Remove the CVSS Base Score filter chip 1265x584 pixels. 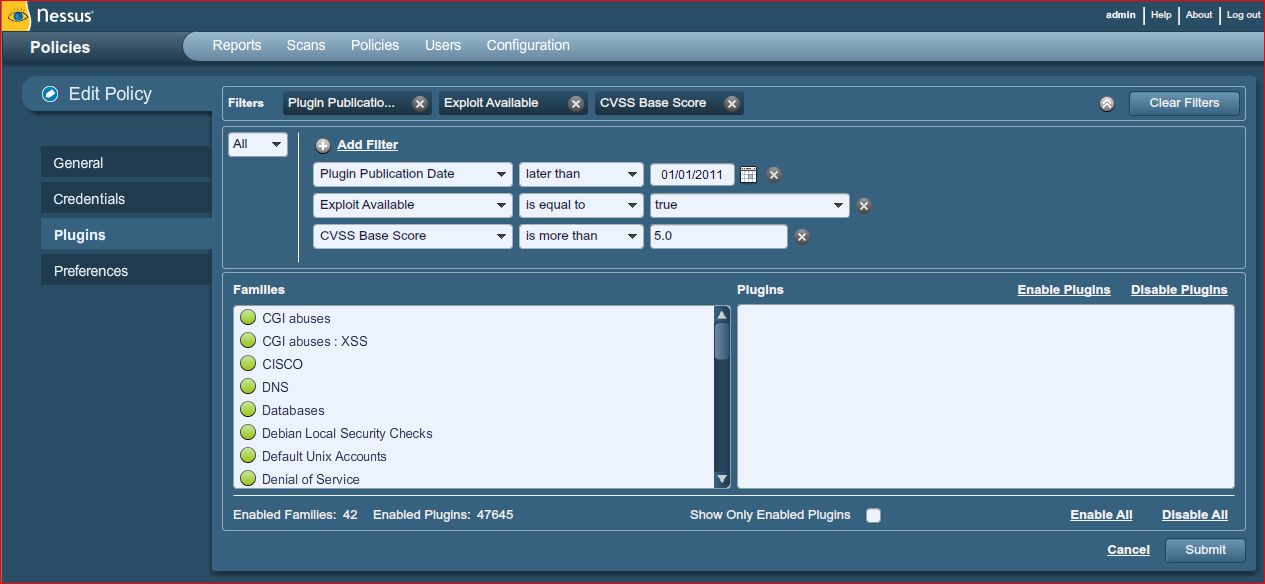[x=732, y=104]
